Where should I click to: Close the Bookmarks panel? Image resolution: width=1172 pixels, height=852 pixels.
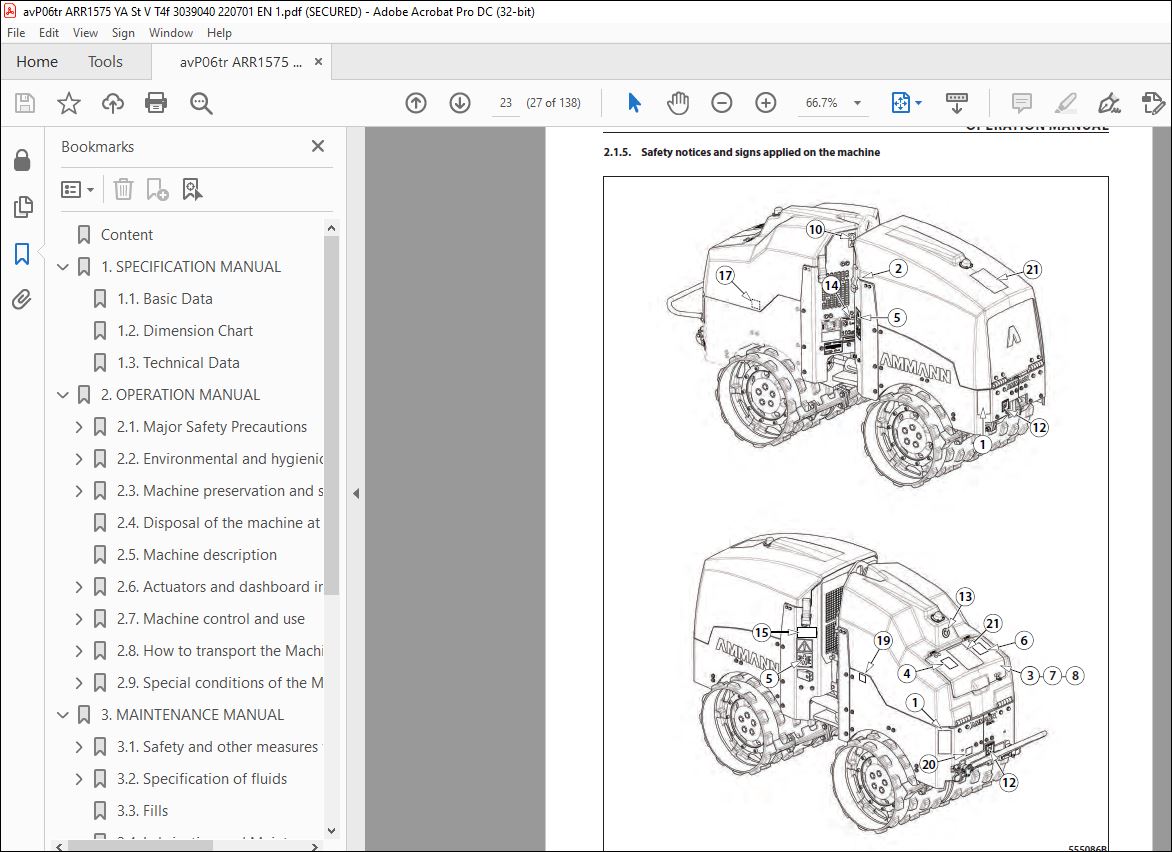click(318, 146)
